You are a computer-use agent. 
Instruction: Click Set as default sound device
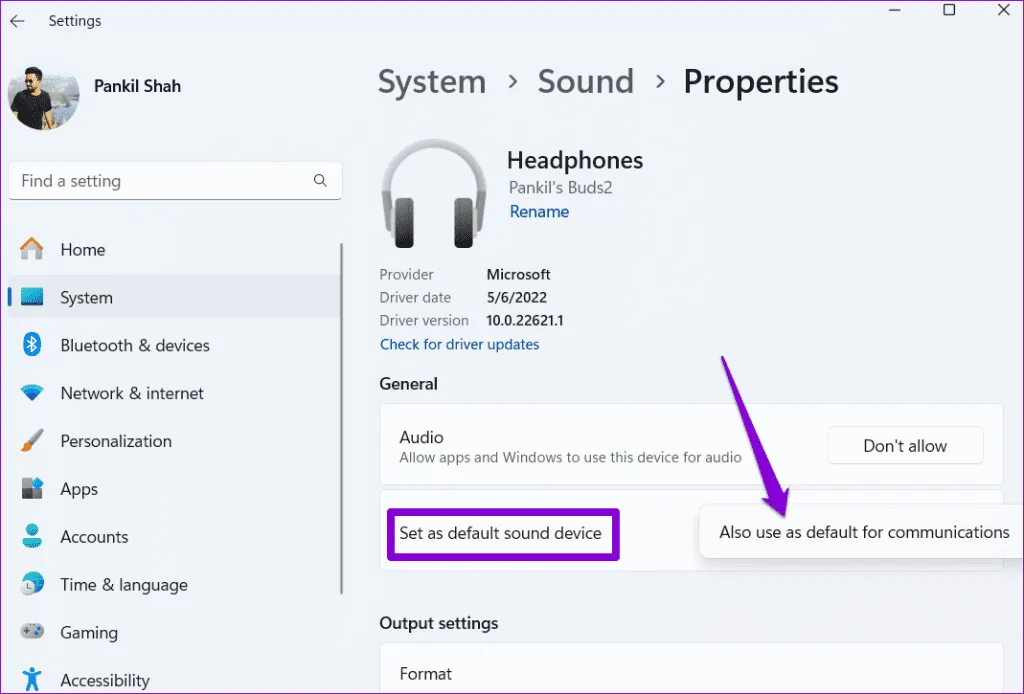click(501, 533)
